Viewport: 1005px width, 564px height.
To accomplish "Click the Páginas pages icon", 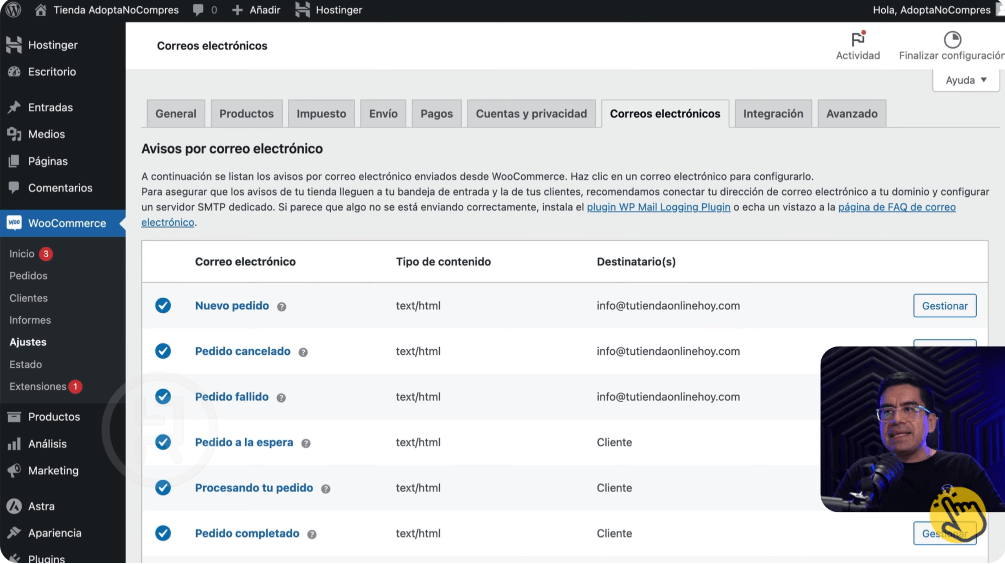I will [14, 161].
